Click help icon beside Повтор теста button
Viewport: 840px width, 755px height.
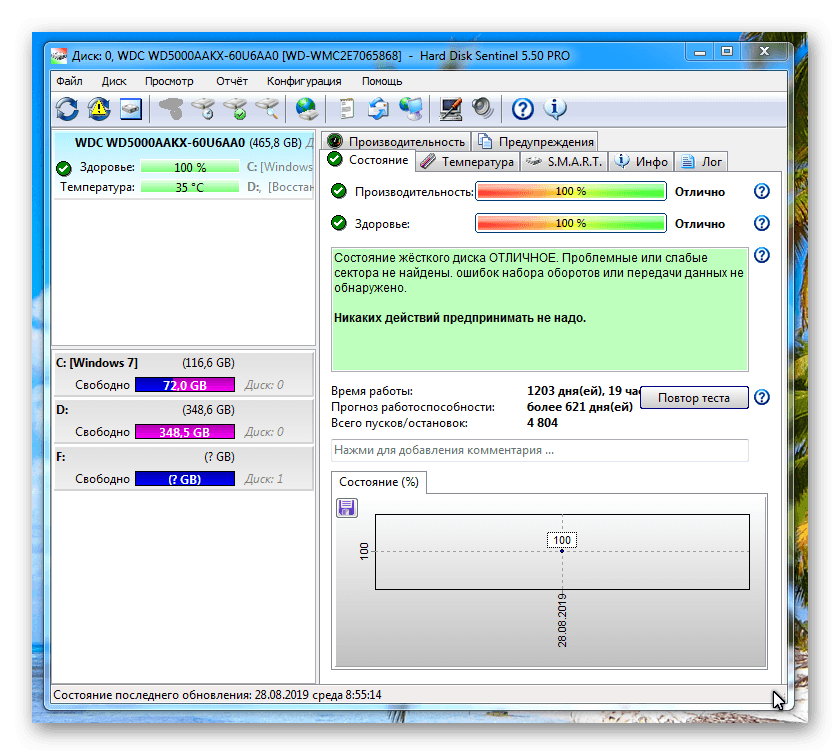762,397
